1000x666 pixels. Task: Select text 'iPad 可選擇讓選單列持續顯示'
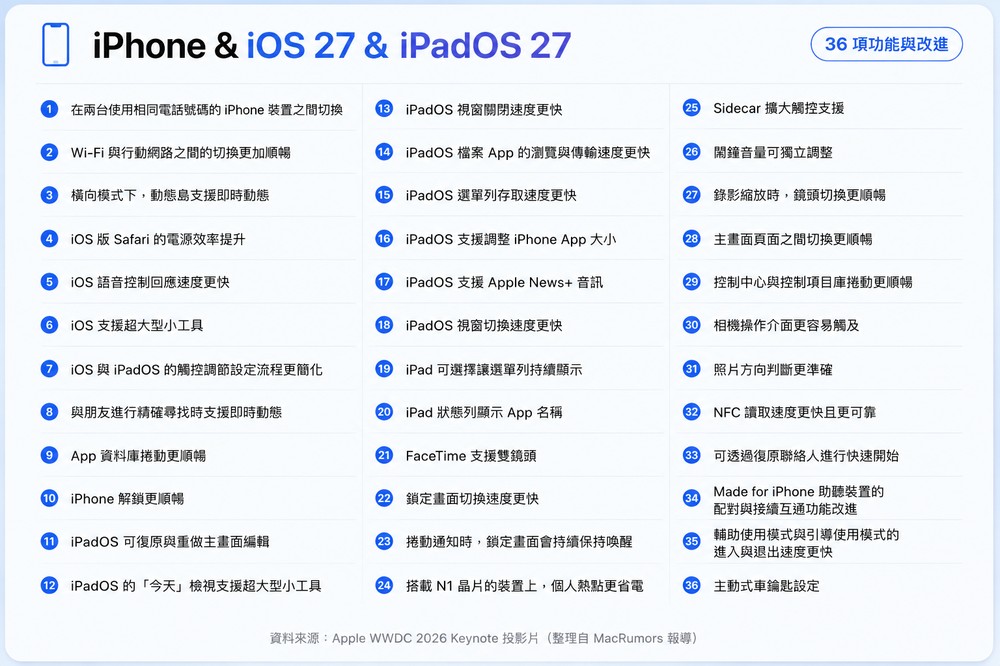494,369
